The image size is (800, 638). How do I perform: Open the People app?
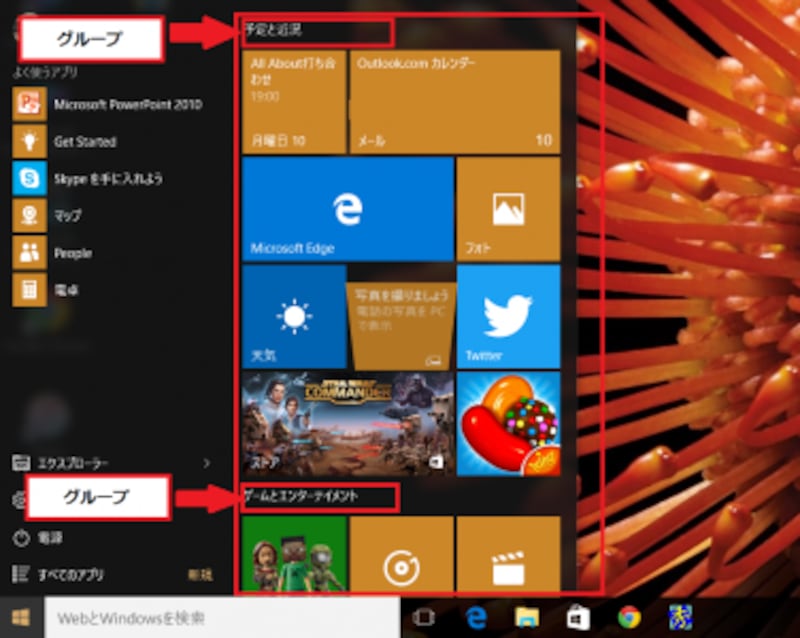point(53,253)
